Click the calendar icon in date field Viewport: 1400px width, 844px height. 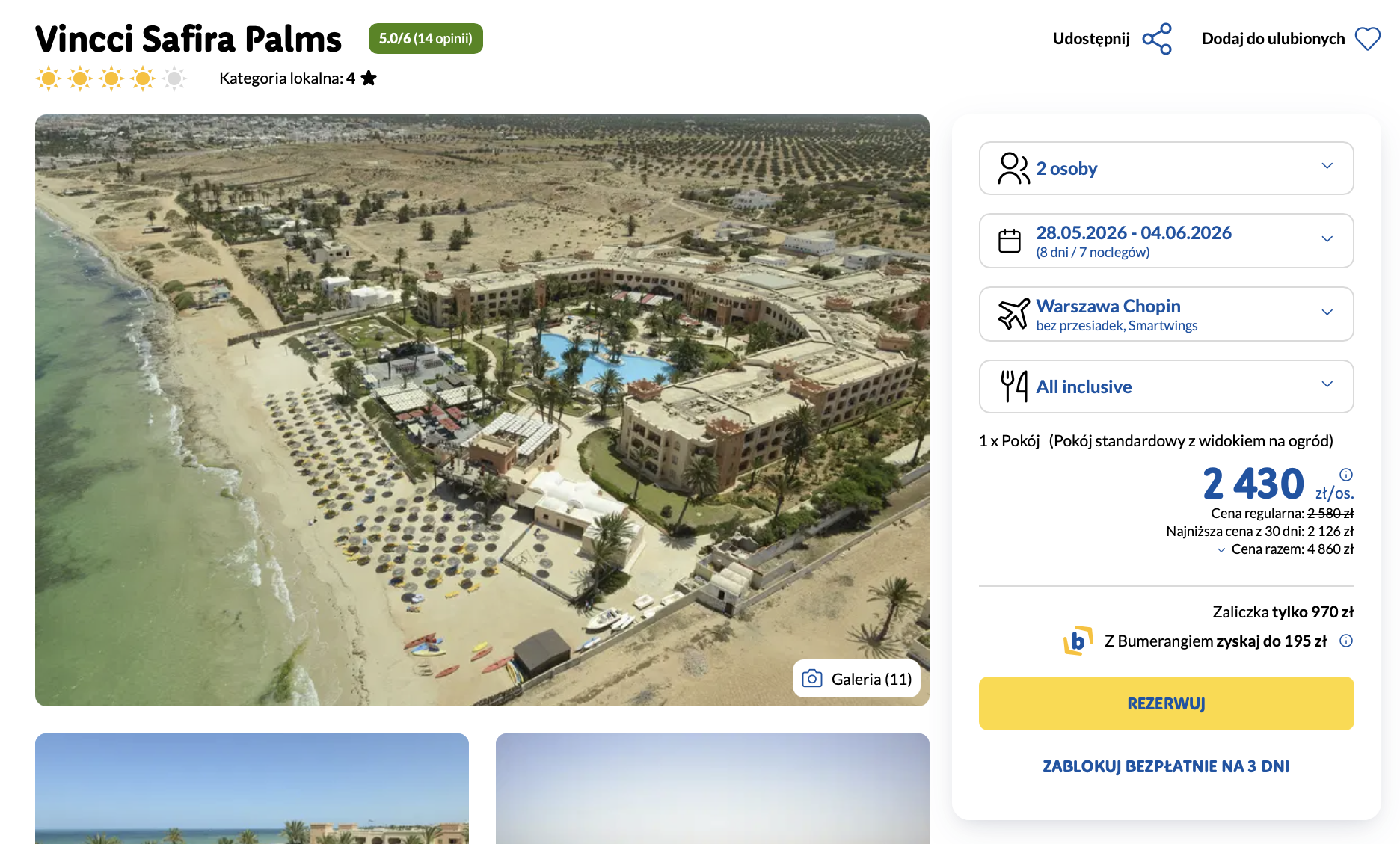pyautogui.click(x=1010, y=241)
